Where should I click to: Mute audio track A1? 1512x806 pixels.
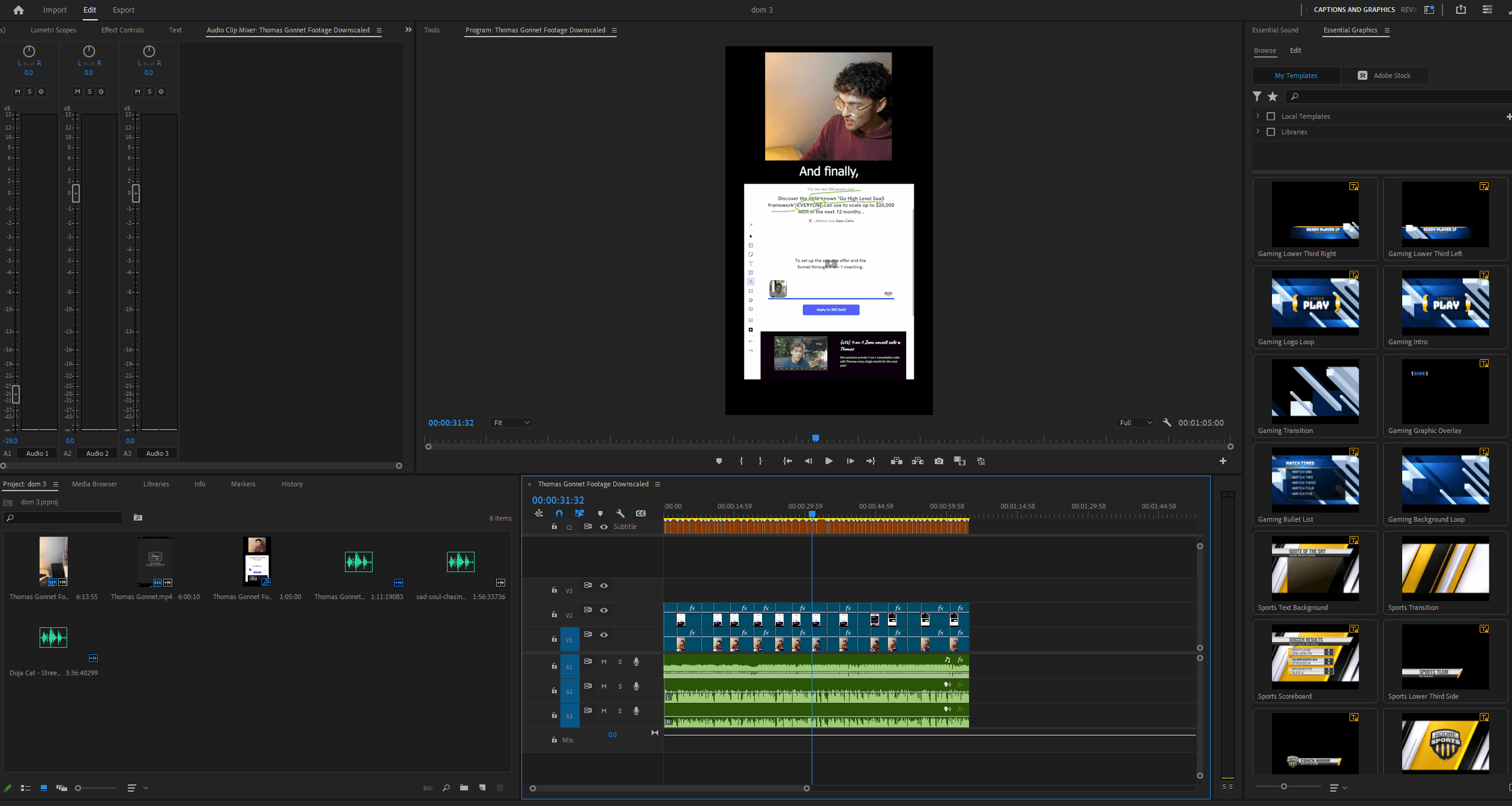[x=604, y=661]
